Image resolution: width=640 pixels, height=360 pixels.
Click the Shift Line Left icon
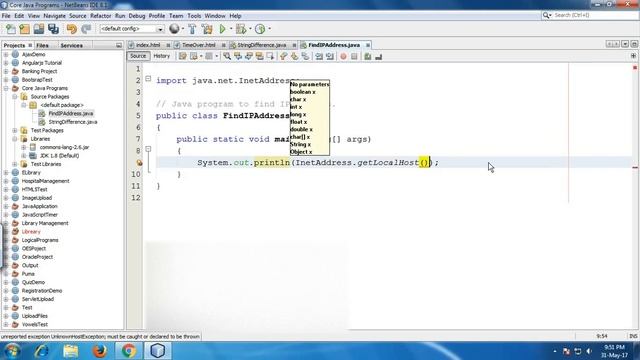point(319,56)
